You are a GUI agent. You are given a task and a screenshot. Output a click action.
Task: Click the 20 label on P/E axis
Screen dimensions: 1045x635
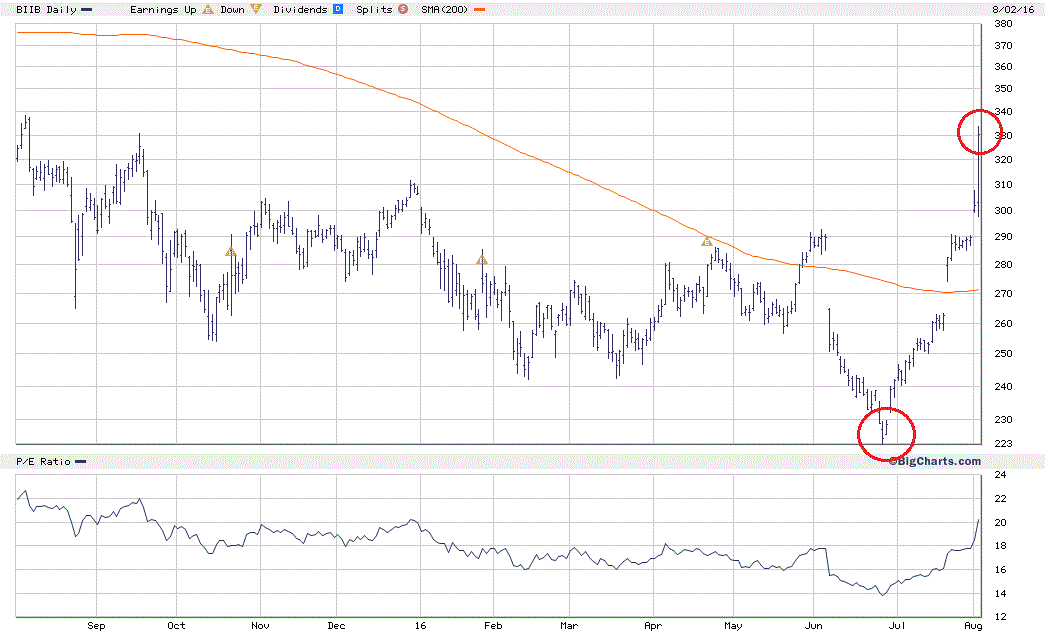(x=1000, y=523)
